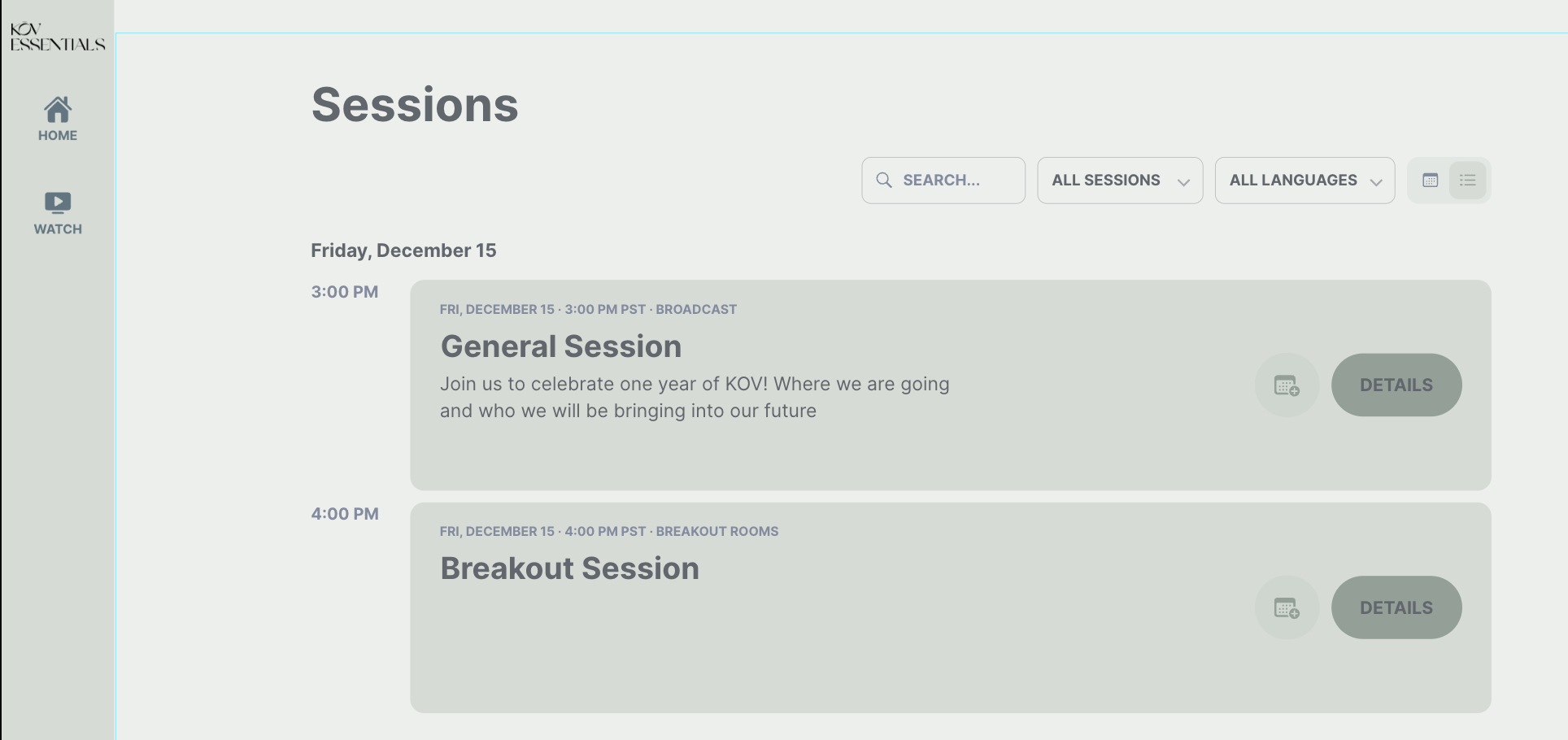Switch to calendar grid view
The width and height of the screenshot is (1568, 740).
[1431, 181]
